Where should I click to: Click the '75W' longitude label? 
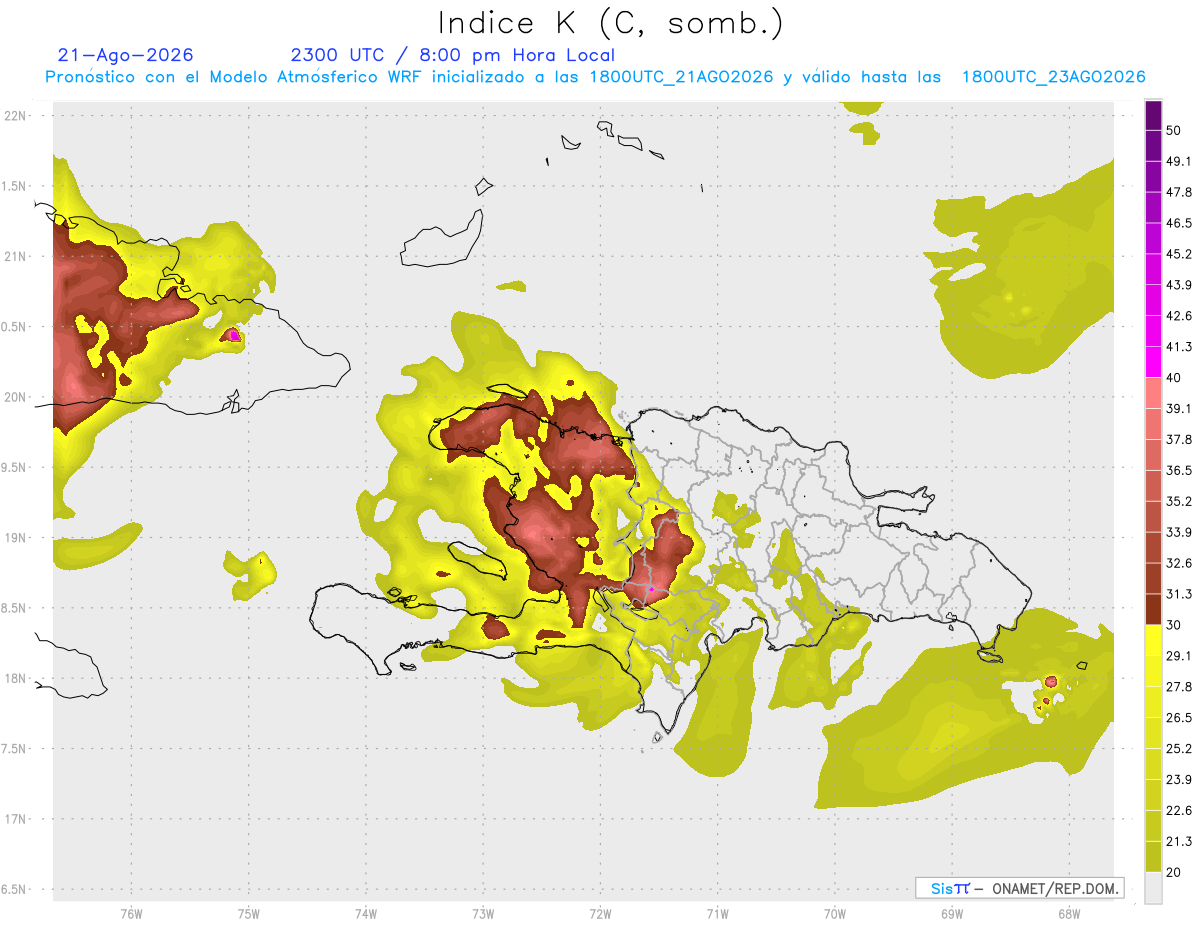click(x=249, y=913)
